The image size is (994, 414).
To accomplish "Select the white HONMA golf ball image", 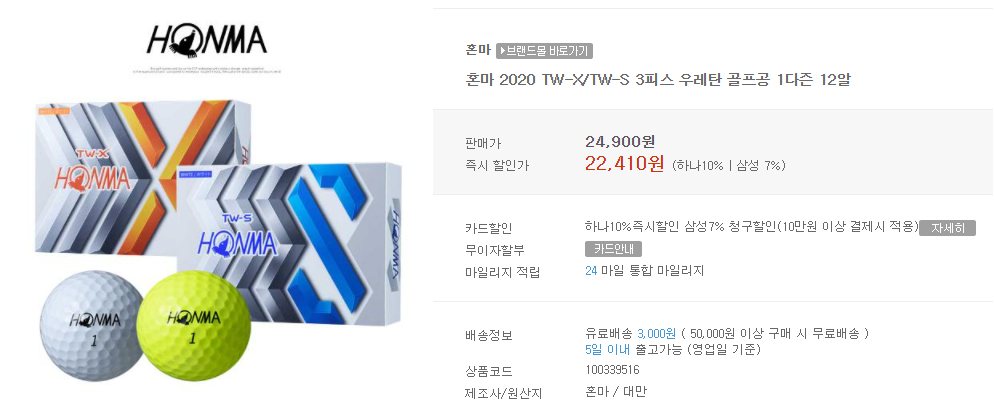I will (x=91, y=325).
